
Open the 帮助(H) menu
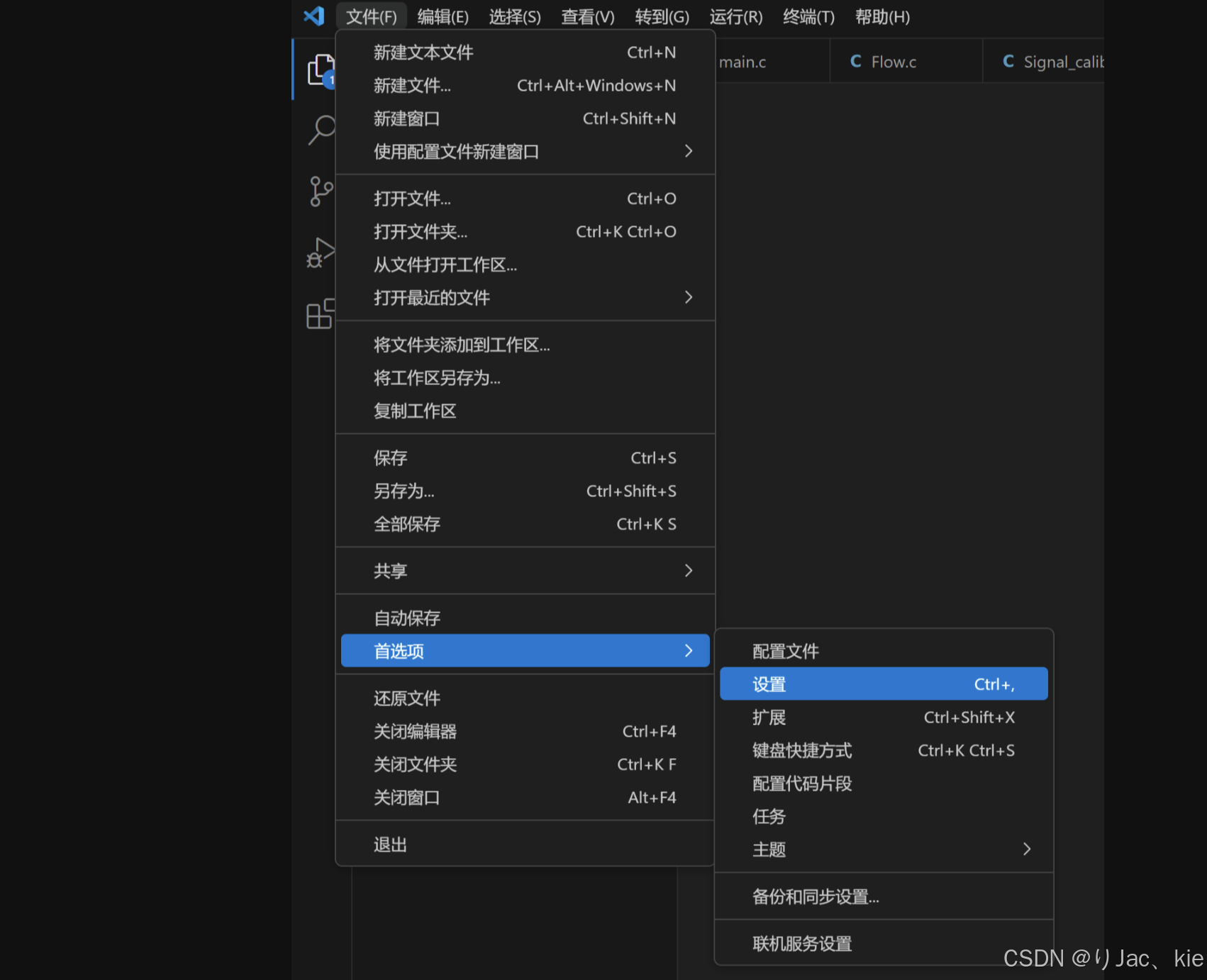point(881,16)
